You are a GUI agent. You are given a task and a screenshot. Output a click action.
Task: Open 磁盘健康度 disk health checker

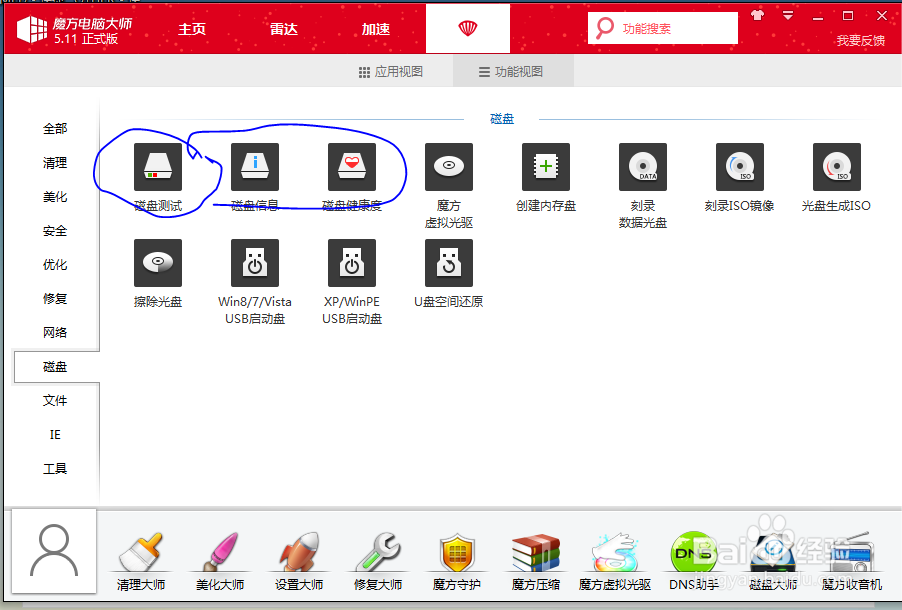click(x=351, y=167)
